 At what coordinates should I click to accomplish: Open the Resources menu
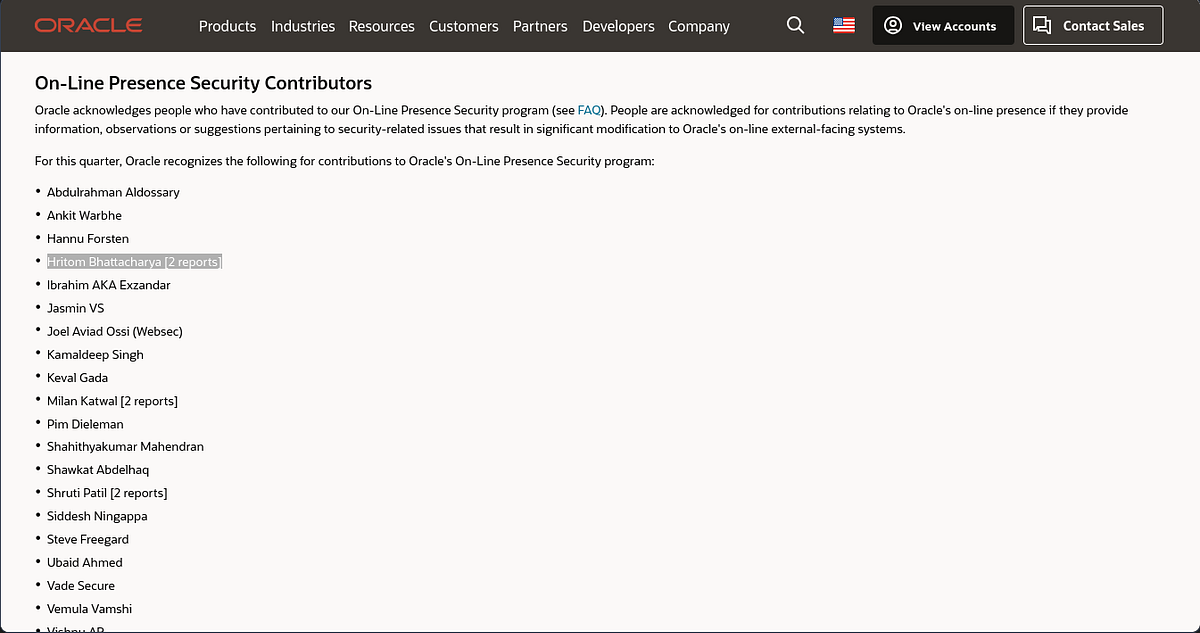pyautogui.click(x=381, y=26)
